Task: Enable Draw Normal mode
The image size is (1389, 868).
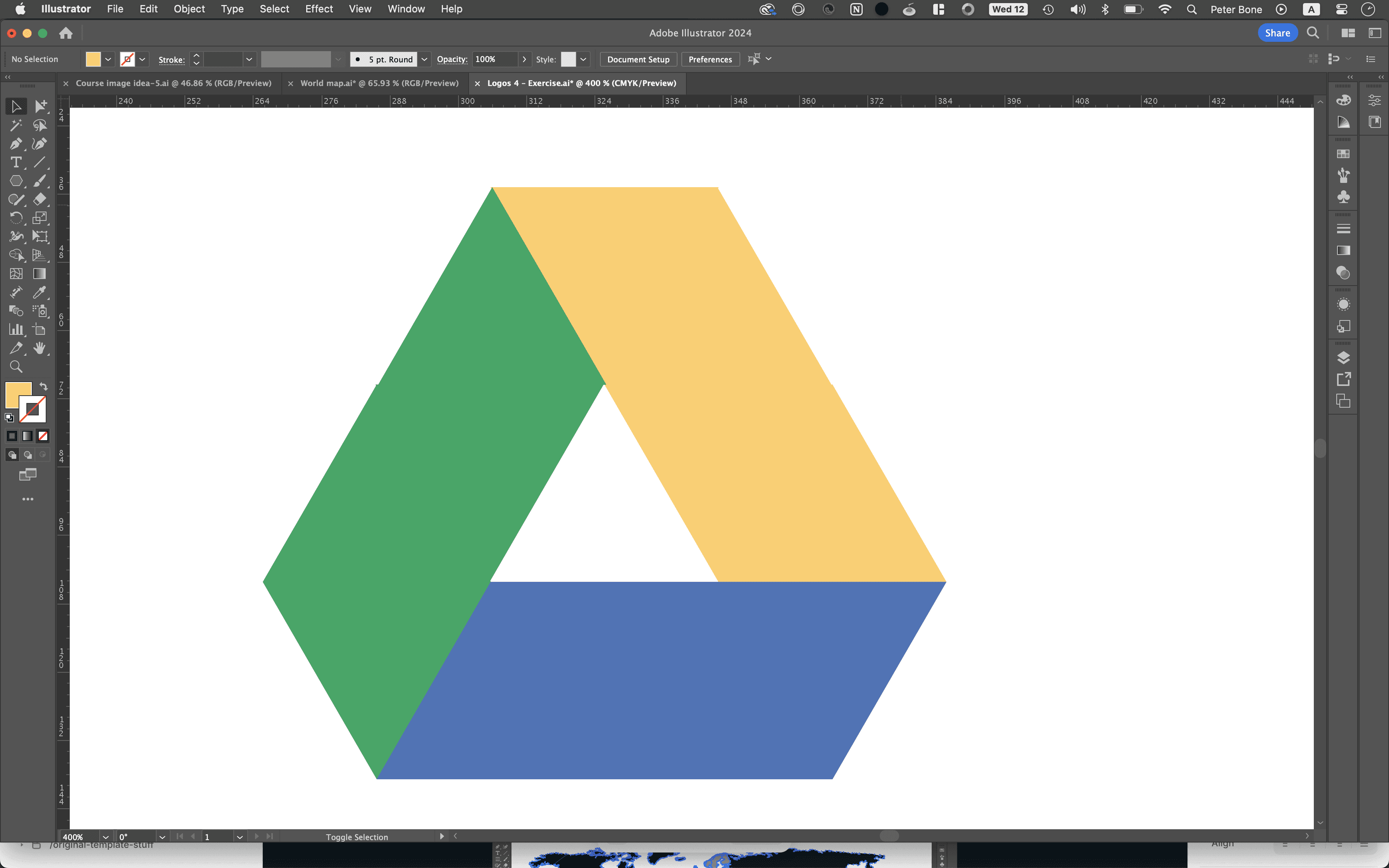Action: (12, 455)
